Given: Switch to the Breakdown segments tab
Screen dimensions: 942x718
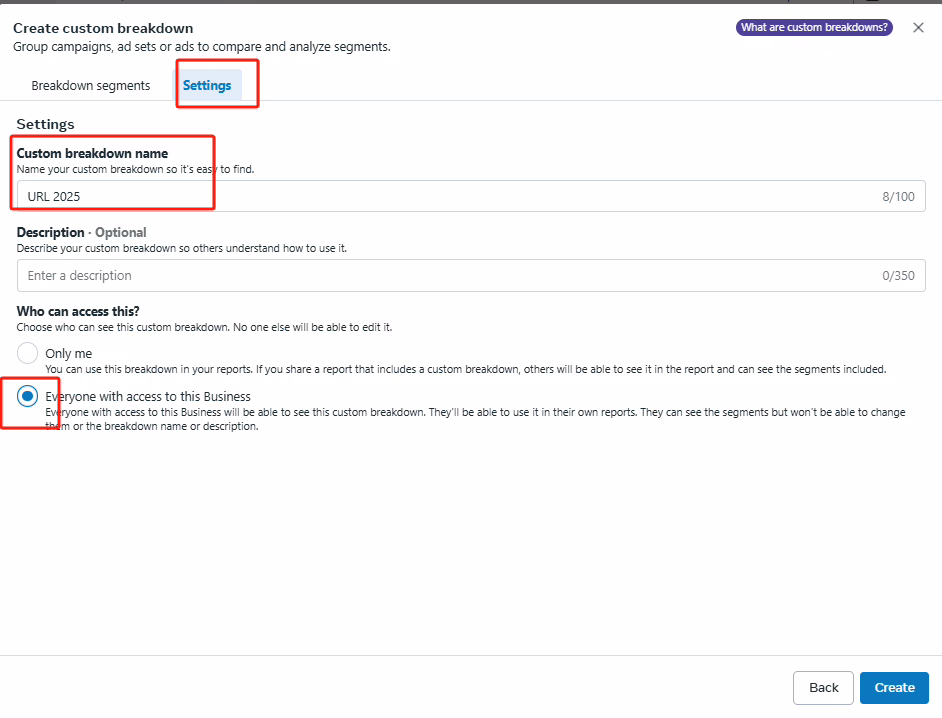Looking at the screenshot, I should (91, 86).
